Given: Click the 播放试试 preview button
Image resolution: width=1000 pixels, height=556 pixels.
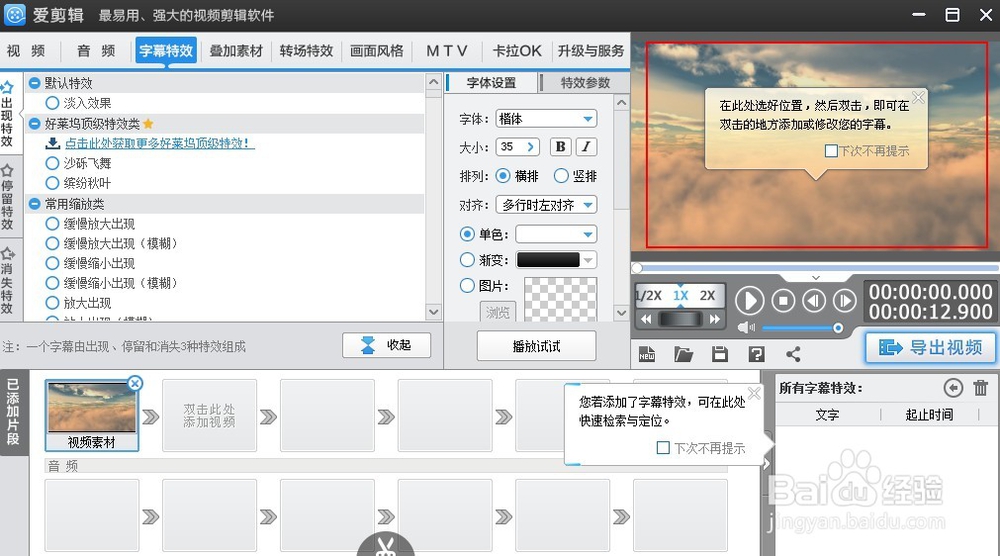Looking at the screenshot, I should click(536, 346).
